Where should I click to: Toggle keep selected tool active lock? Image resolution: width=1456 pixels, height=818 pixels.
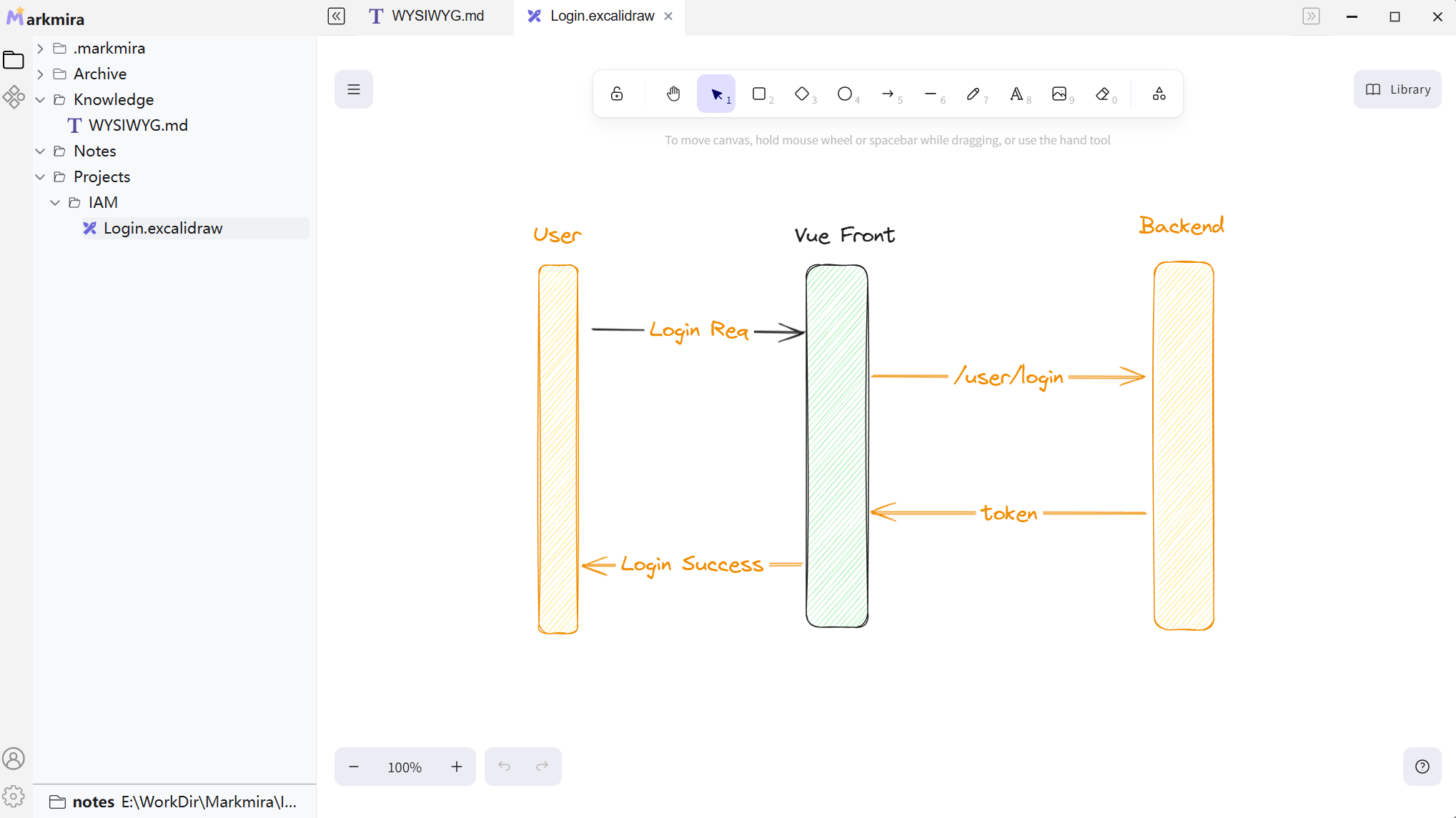[617, 94]
